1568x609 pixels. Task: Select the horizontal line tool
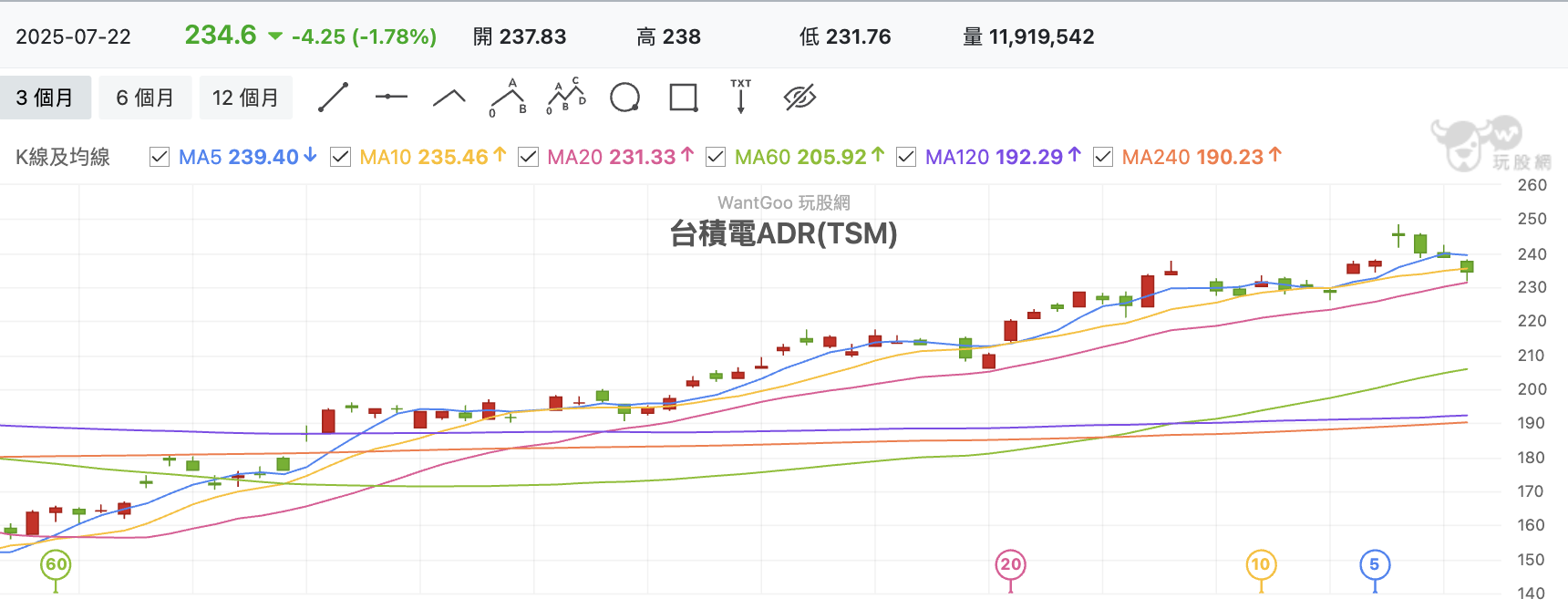391,97
